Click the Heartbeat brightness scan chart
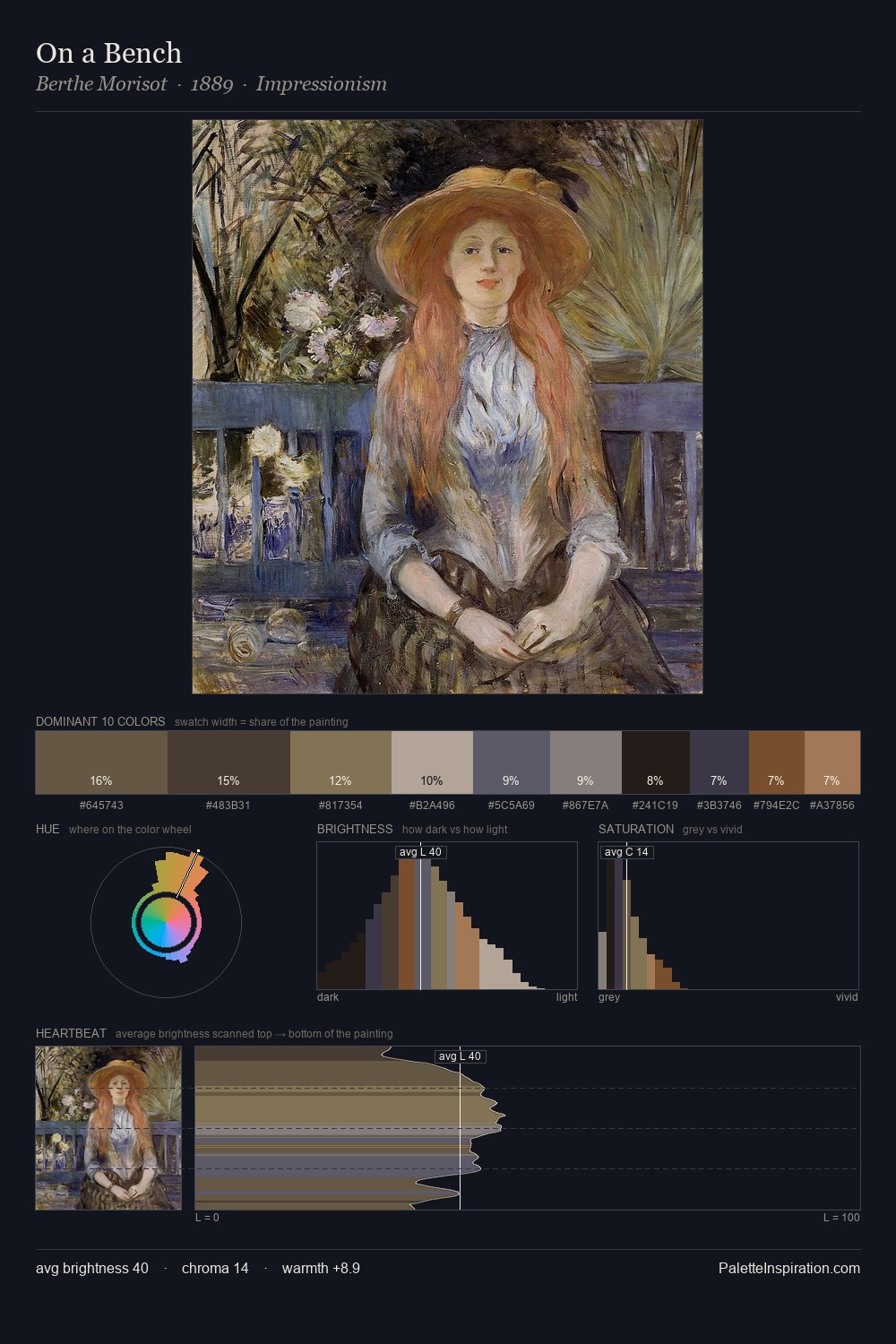Viewport: 896px width, 1344px height. (x=528, y=1128)
